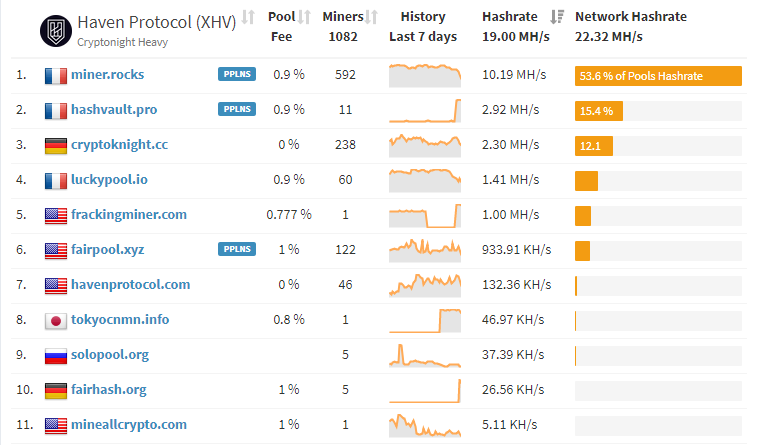The width and height of the screenshot is (757, 445).
Task: Click the PPLNS badge on the miner.rocks row
Action: [x=236, y=74]
